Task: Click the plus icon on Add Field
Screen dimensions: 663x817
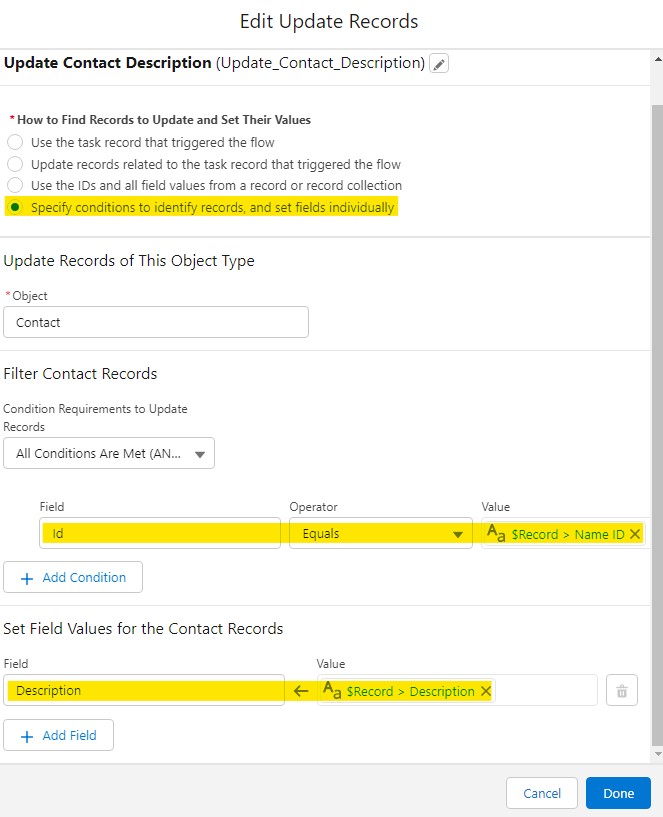Action: (27, 735)
